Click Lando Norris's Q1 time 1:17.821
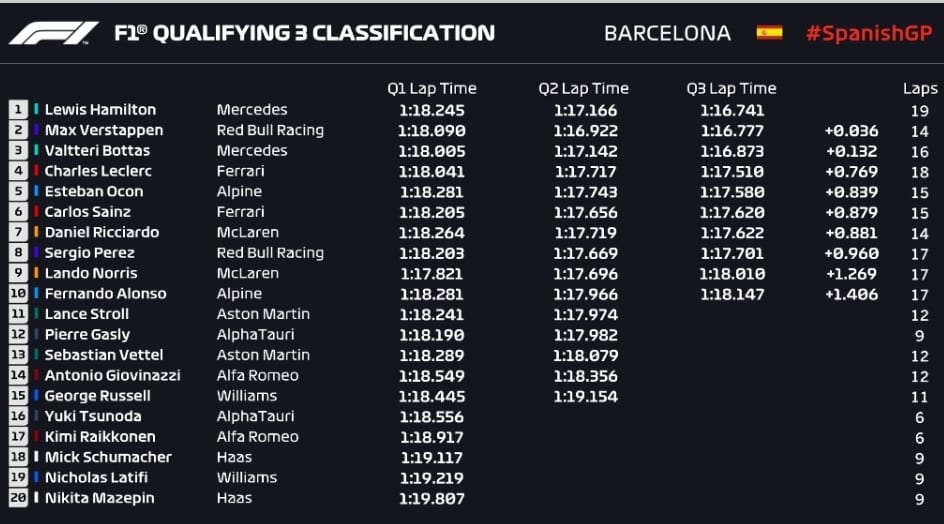Viewport: 944px width, 524px height. [x=432, y=274]
